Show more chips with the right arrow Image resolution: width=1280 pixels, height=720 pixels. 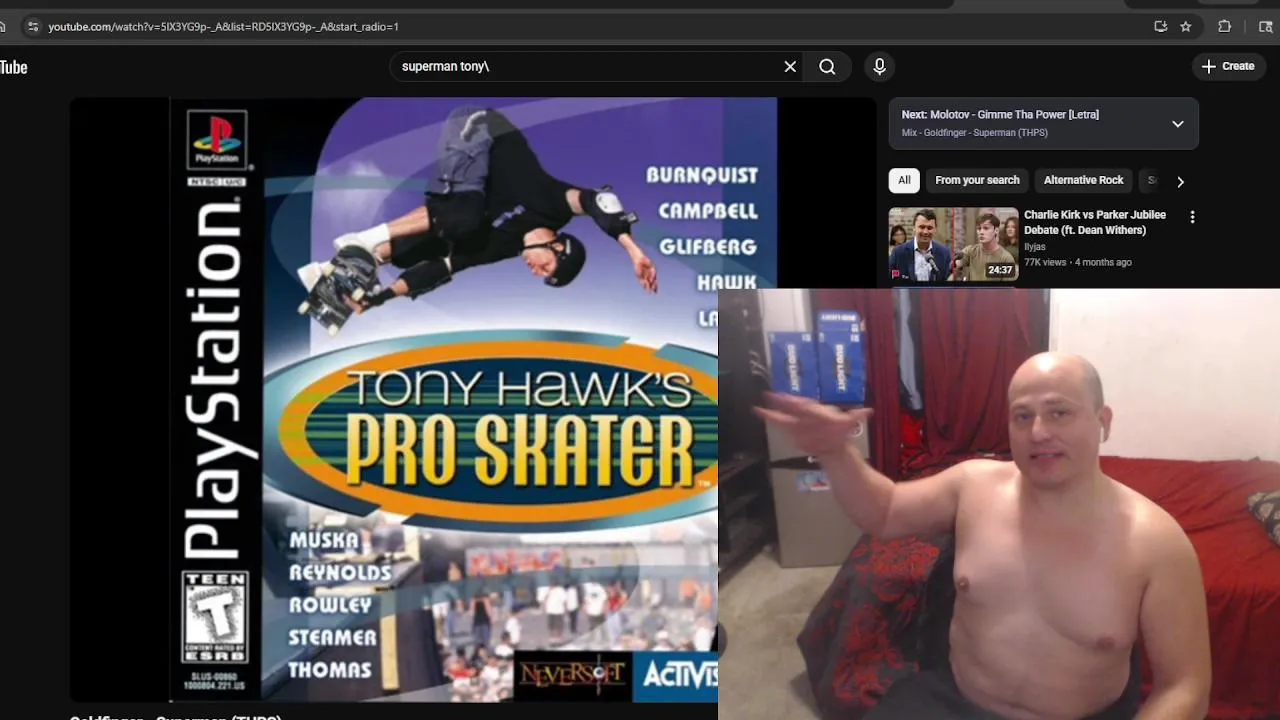click(1180, 182)
